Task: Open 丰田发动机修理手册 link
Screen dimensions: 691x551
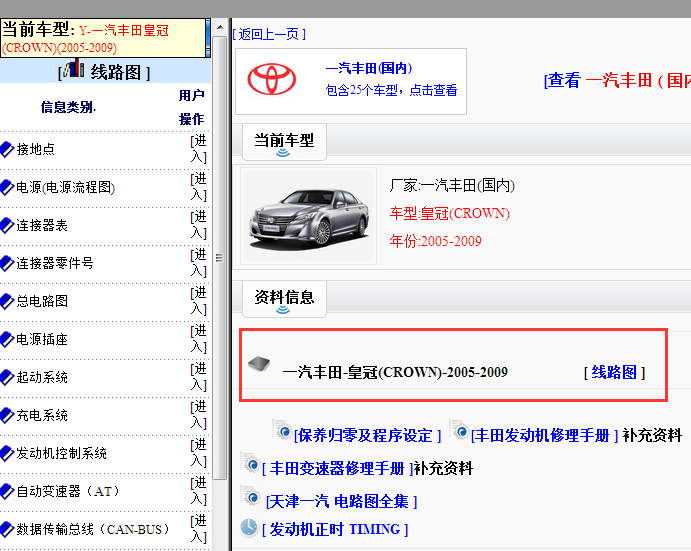Action: click(545, 436)
